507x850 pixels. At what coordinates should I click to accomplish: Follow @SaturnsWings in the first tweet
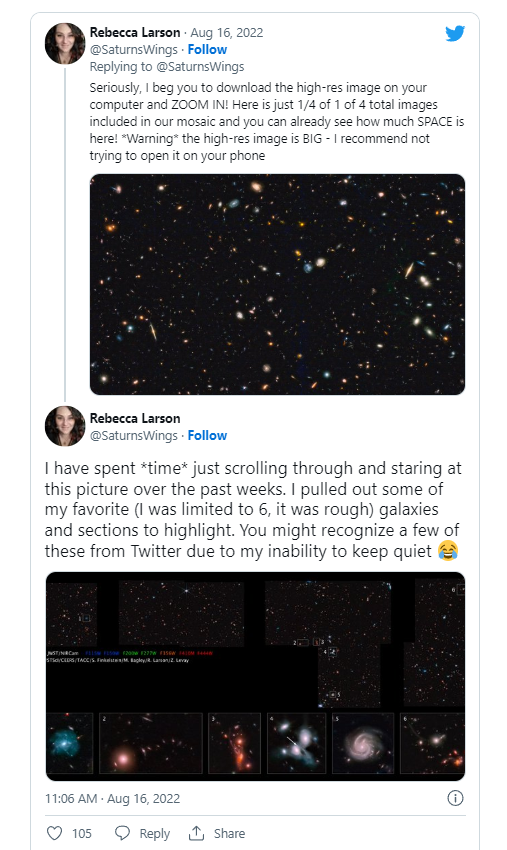pos(207,49)
